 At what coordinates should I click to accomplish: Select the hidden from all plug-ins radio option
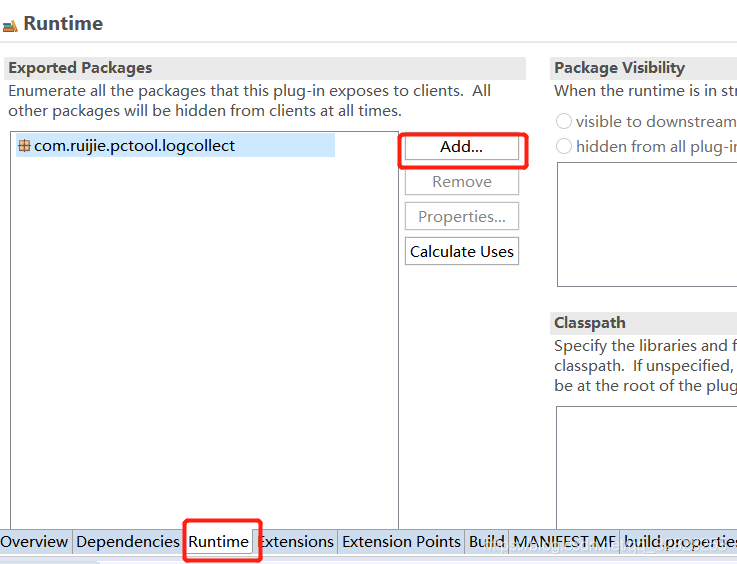(x=564, y=146)
